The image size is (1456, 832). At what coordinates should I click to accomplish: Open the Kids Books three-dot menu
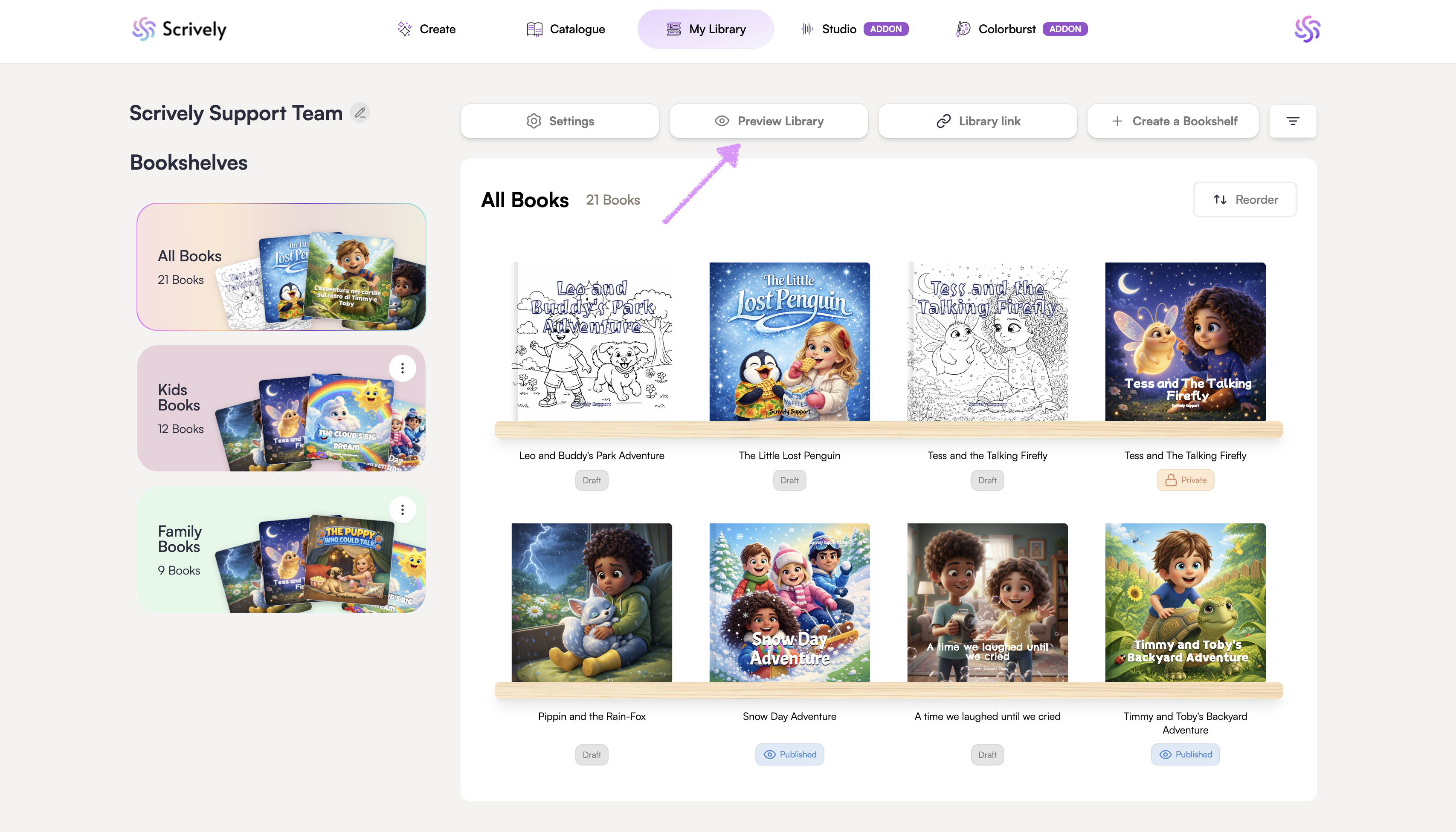[403, 369]
